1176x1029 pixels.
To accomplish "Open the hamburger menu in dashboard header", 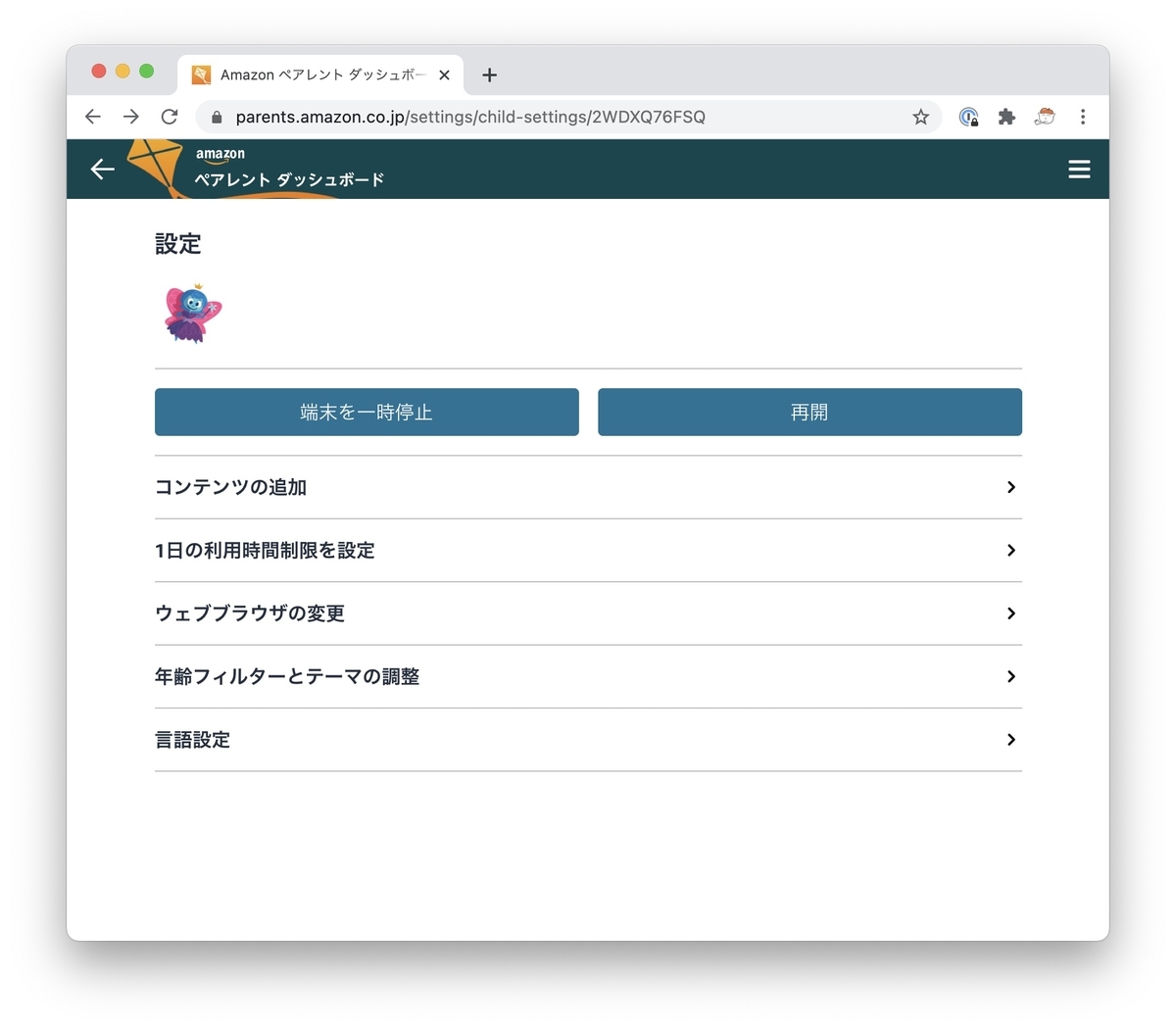I will (x=1079, y=170).
